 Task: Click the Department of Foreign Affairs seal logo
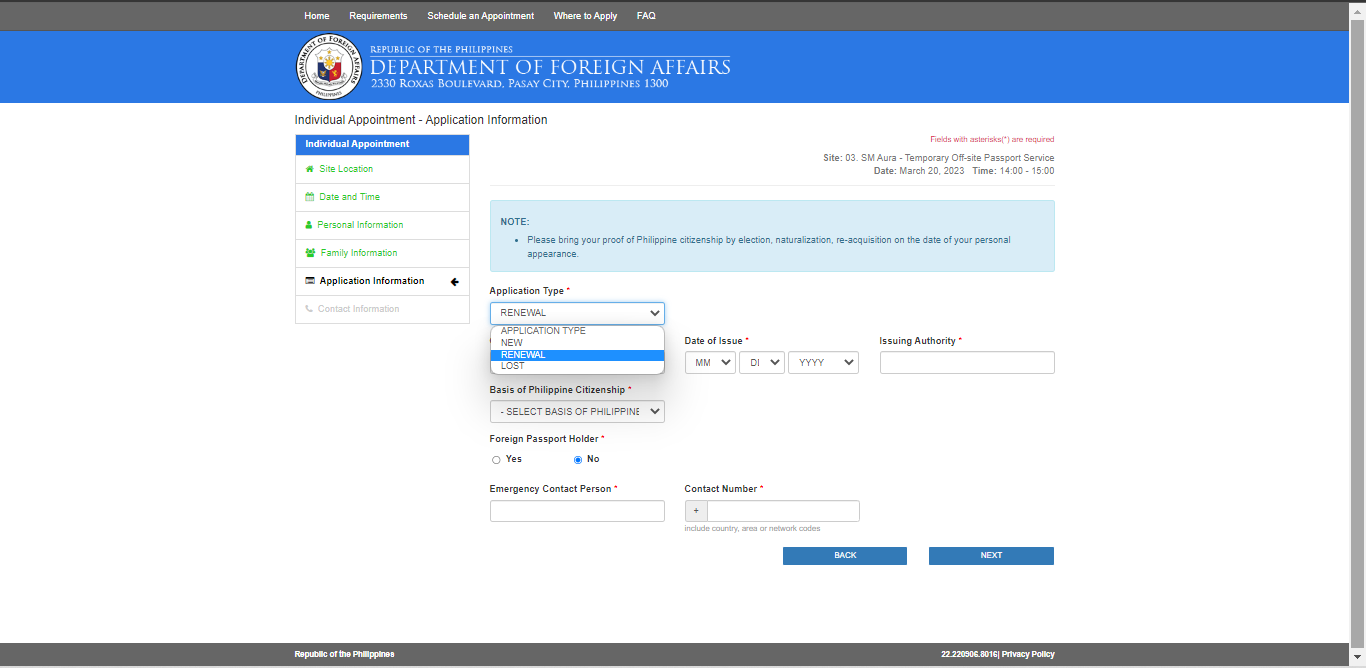[329, 66]
